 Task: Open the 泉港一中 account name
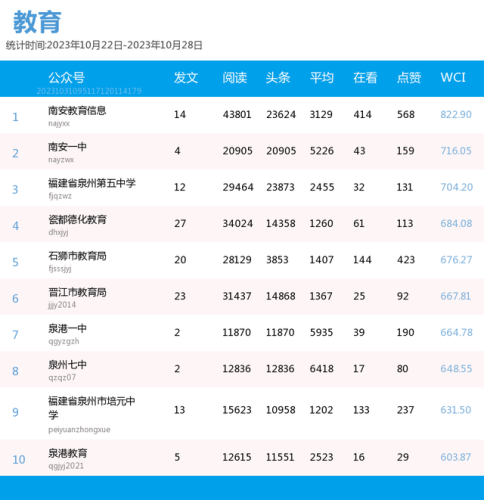[67, 328]
